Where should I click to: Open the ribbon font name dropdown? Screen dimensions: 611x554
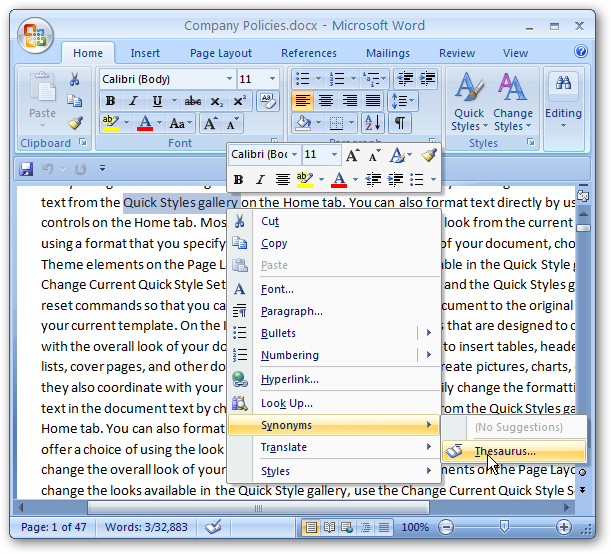point(229,79)
